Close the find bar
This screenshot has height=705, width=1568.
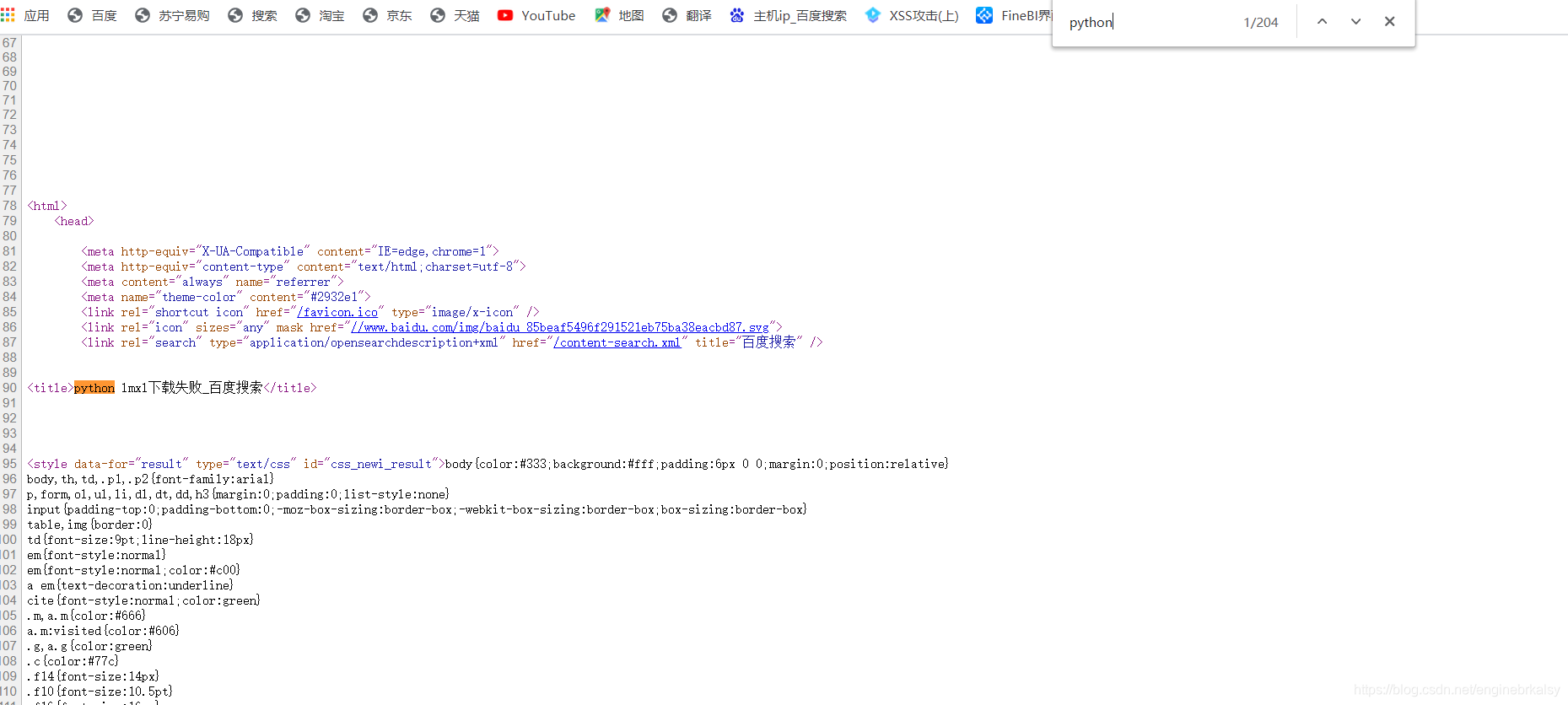[1389, 22]
